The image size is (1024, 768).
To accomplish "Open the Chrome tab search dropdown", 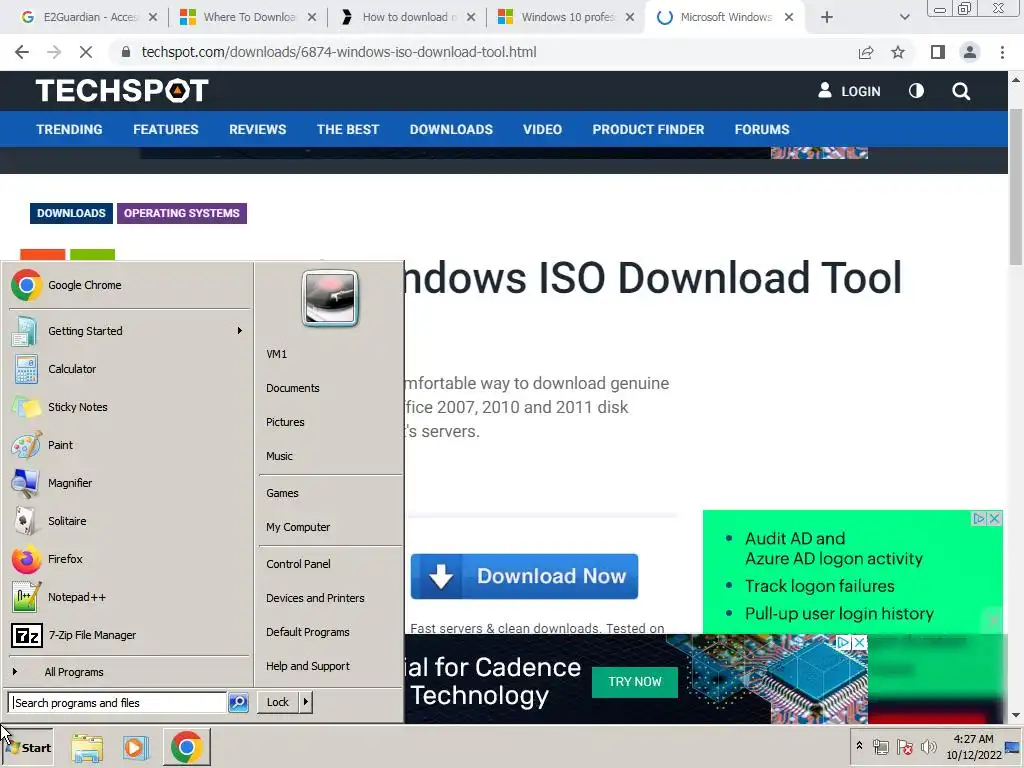I will [904, 18].
